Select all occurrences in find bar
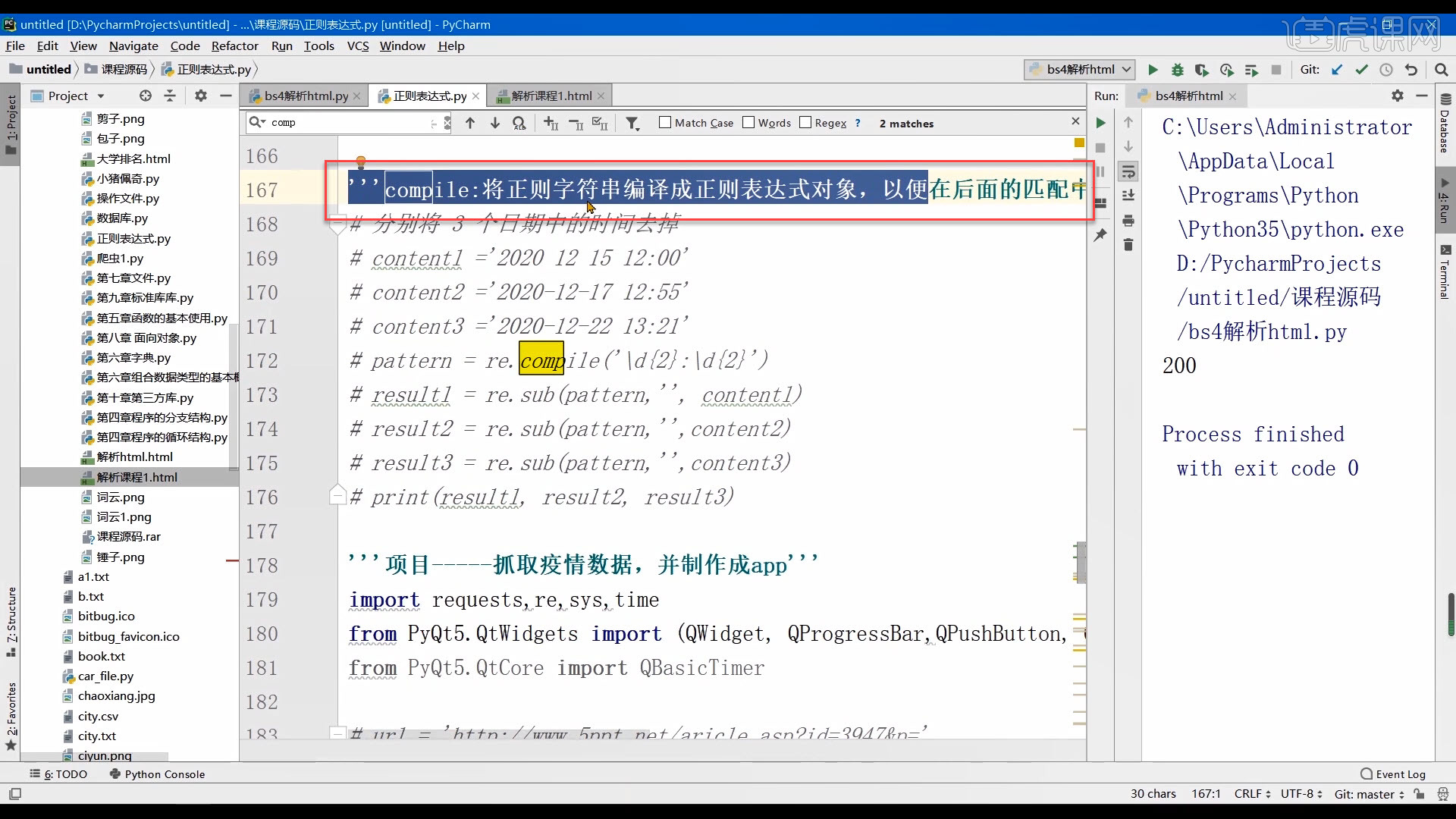1456x819 pixels. point(601,123)
